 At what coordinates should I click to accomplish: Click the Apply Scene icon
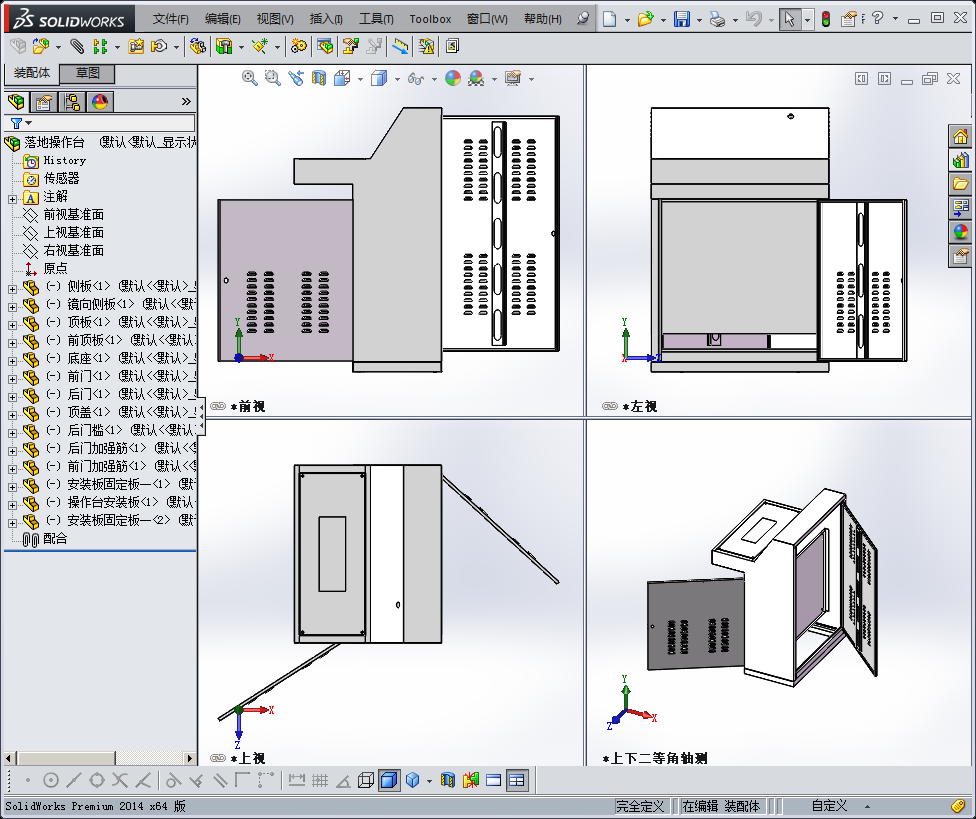click(x=476, y=78)
